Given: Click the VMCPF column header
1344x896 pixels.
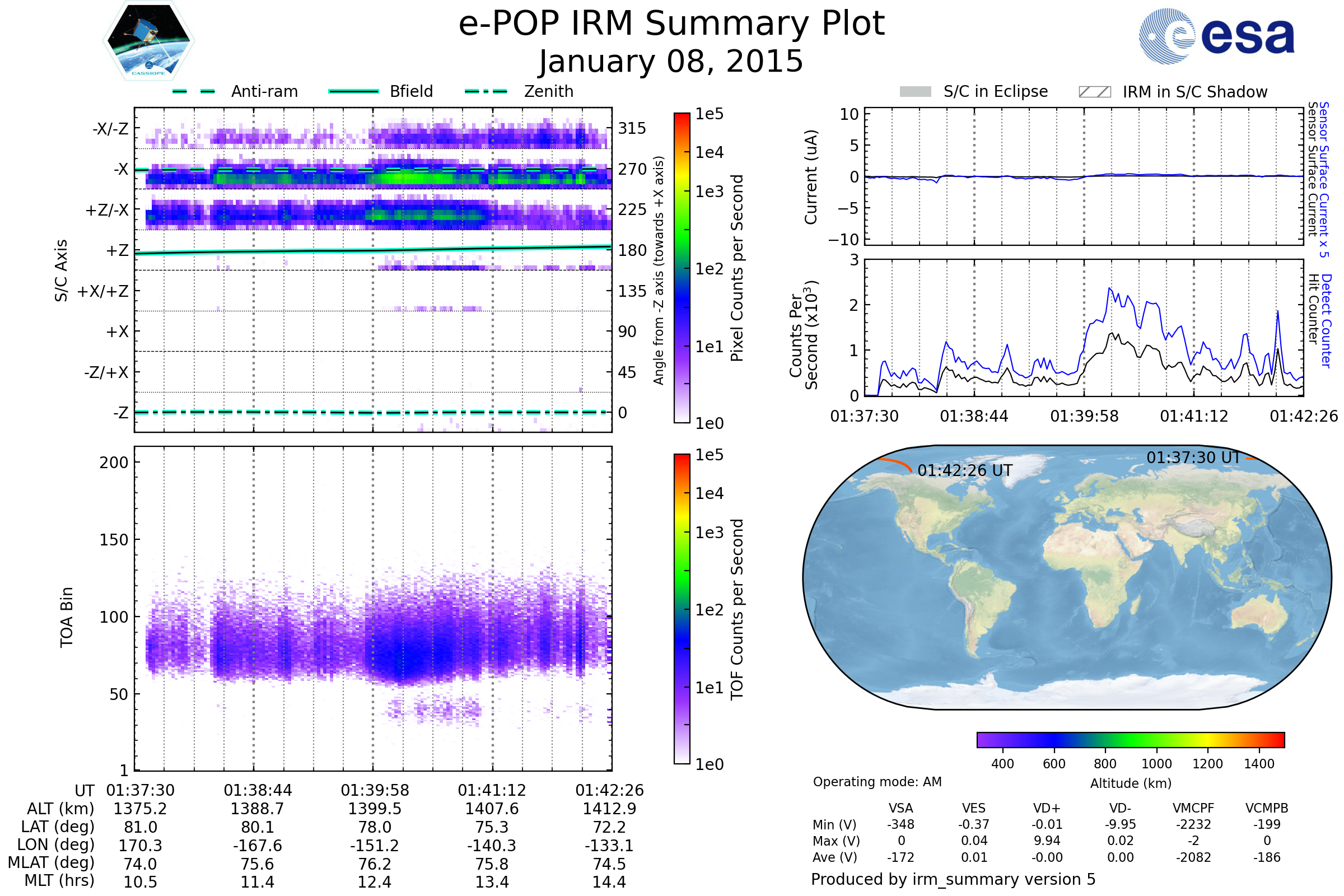Looking at the screenshot, I should (x=1193, y=808).
